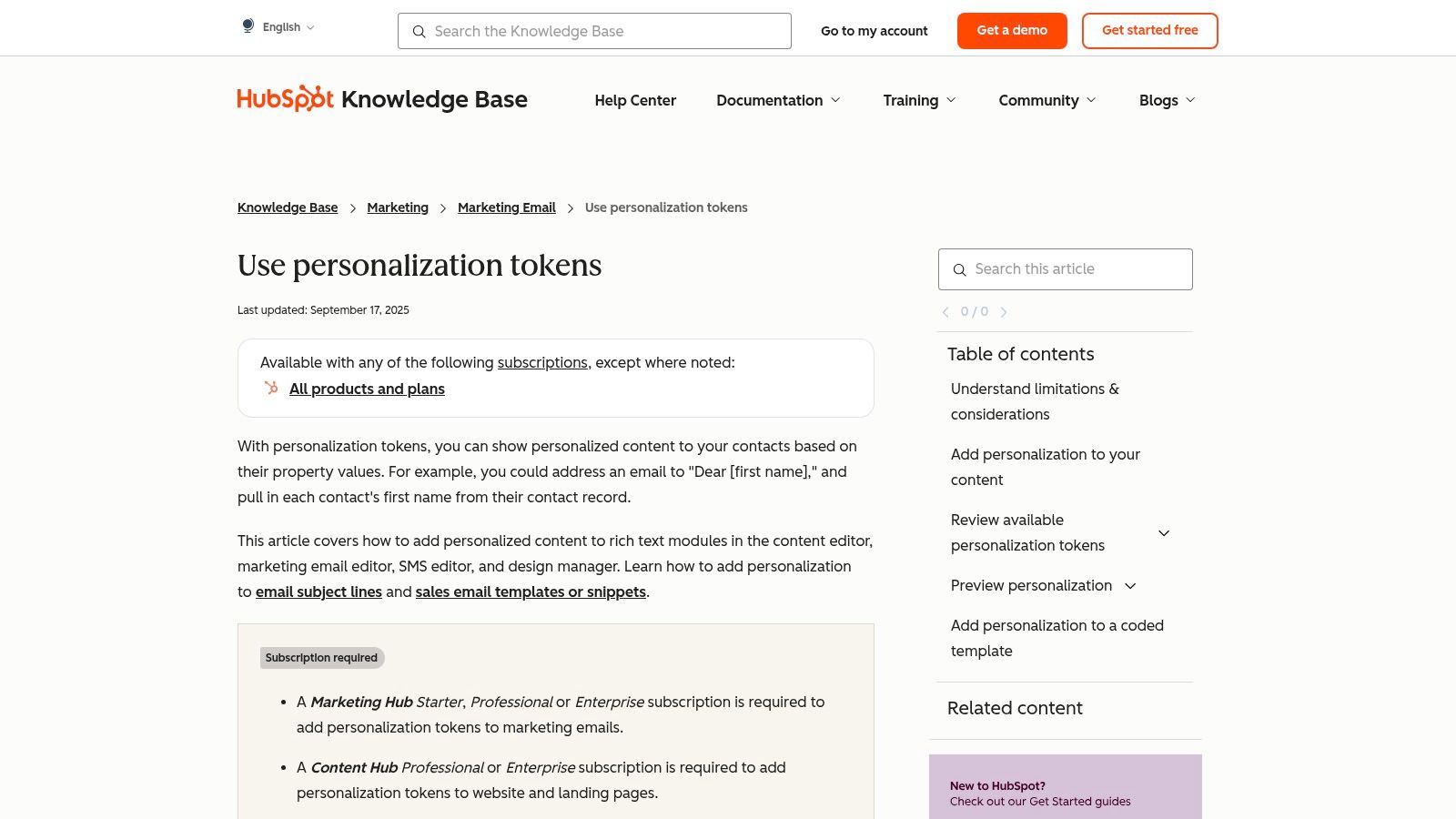Open the Community menu

point(1046,100)
